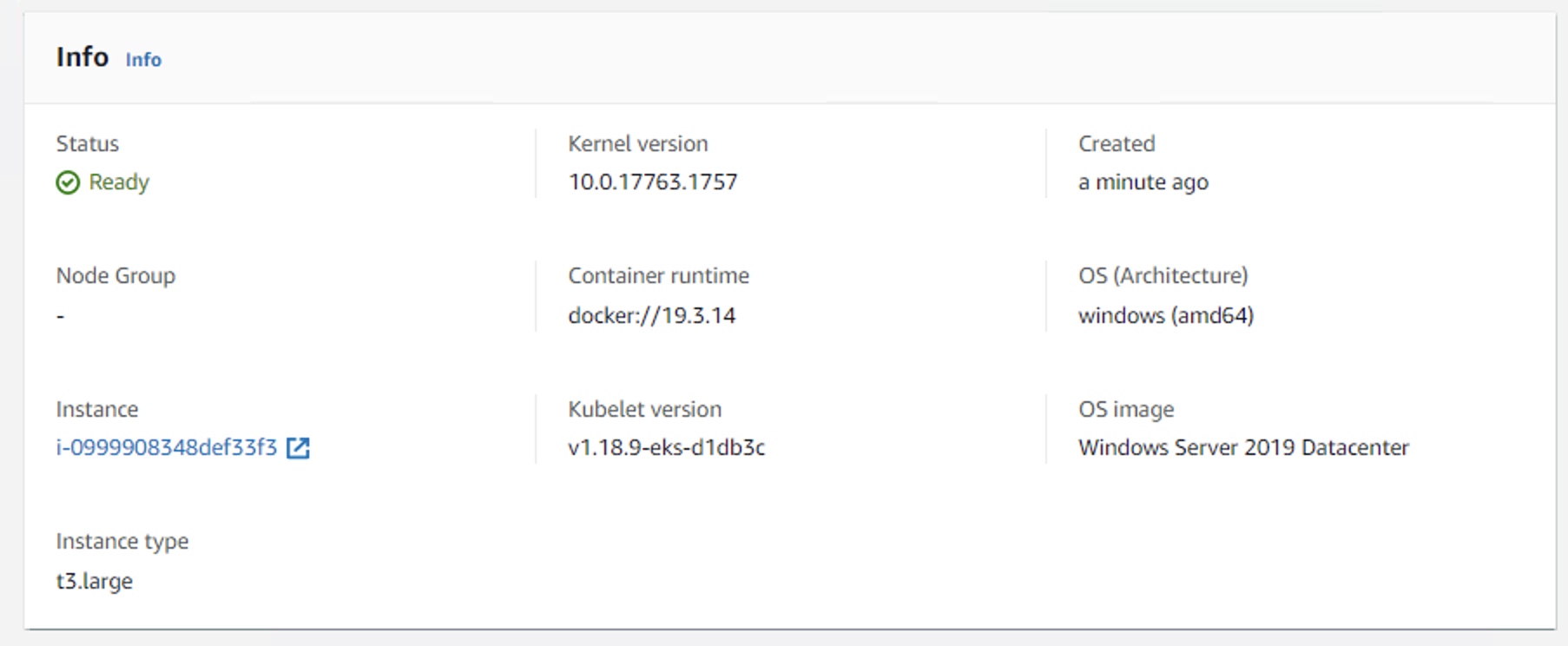This screenshot has width=1568, height=646.
Task: Click the OS (Architecture) label
Action: click(1163, 276)
